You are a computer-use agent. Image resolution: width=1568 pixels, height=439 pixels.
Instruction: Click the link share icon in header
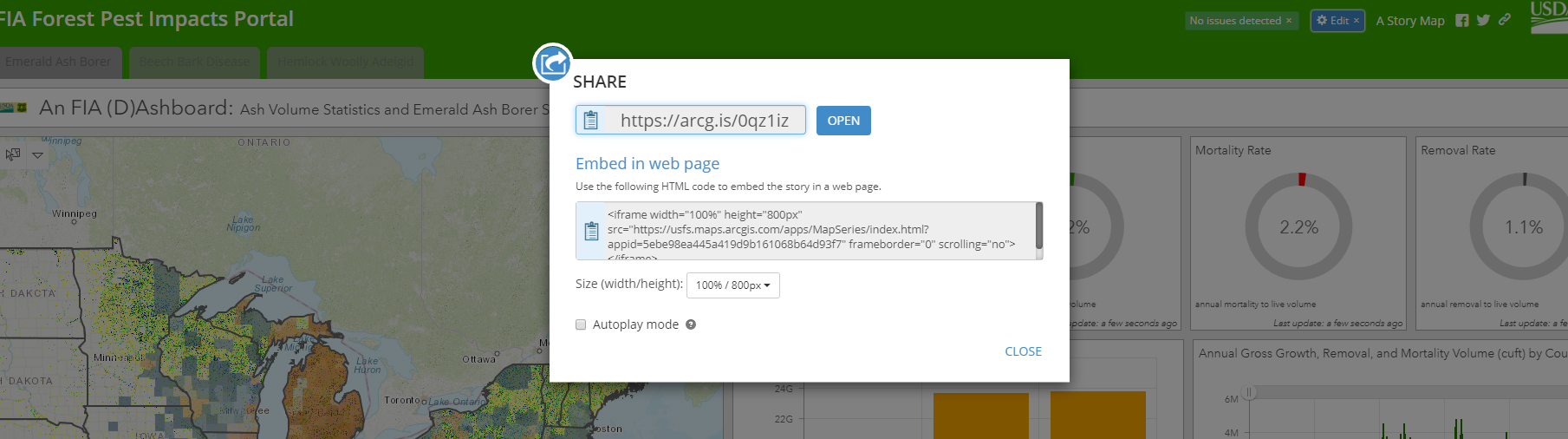[1505, 19]
